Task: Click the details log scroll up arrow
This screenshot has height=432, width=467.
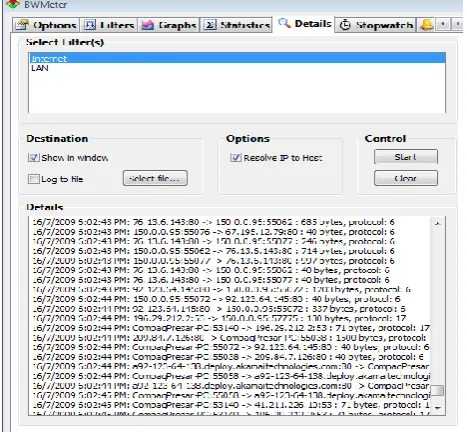Action: [438, 223]
